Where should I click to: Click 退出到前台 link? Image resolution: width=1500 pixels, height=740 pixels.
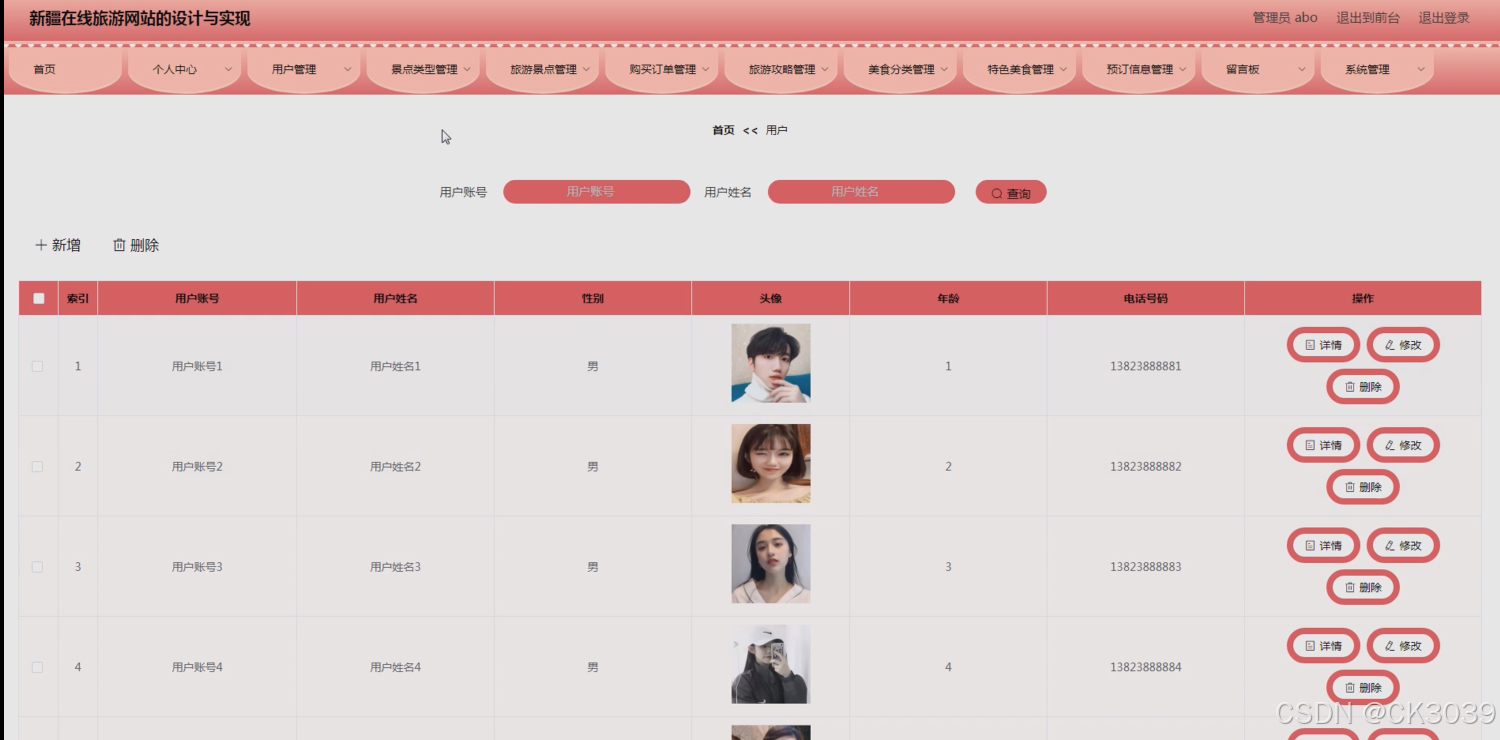click(1368, 18)
